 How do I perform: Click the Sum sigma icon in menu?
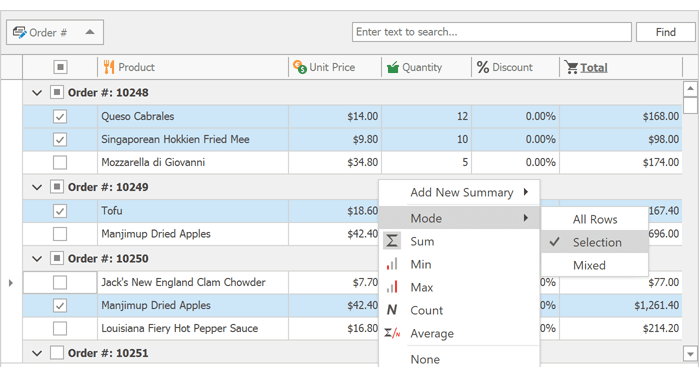[392, 241]
